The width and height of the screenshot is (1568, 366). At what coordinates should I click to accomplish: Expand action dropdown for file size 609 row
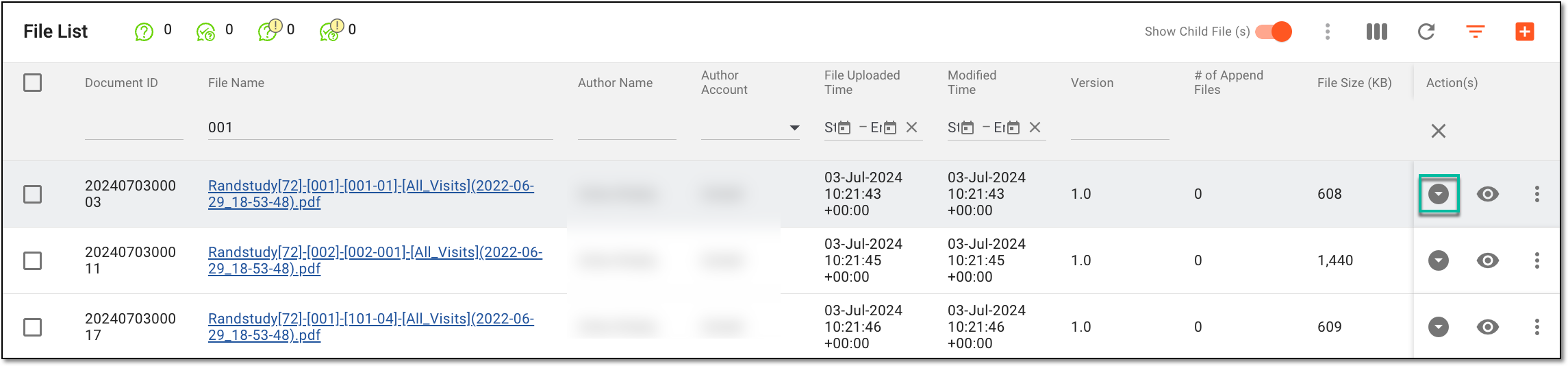pos(1439,327)
